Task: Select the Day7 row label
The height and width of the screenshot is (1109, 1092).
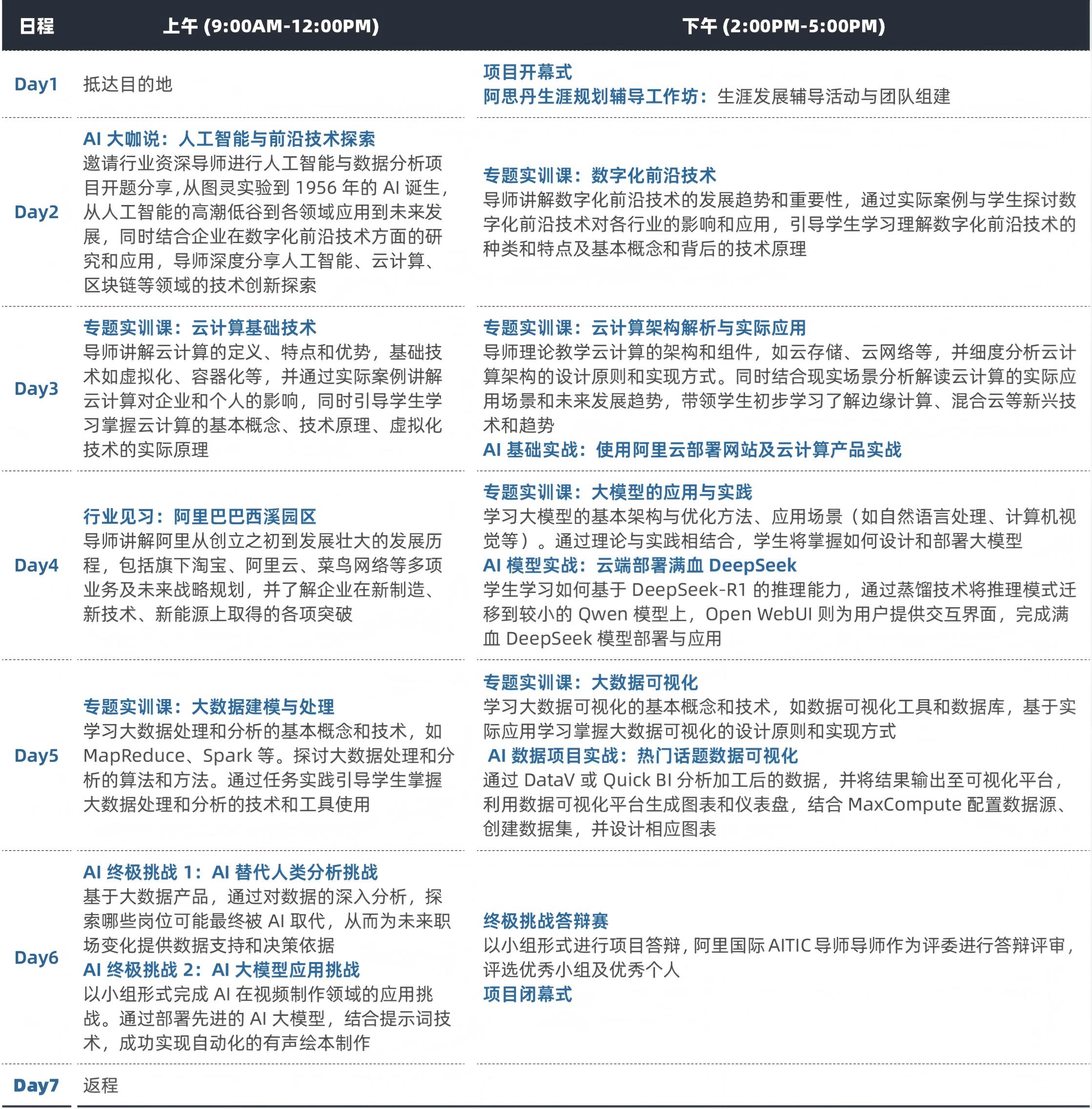Action: [x=36, y=1085]
